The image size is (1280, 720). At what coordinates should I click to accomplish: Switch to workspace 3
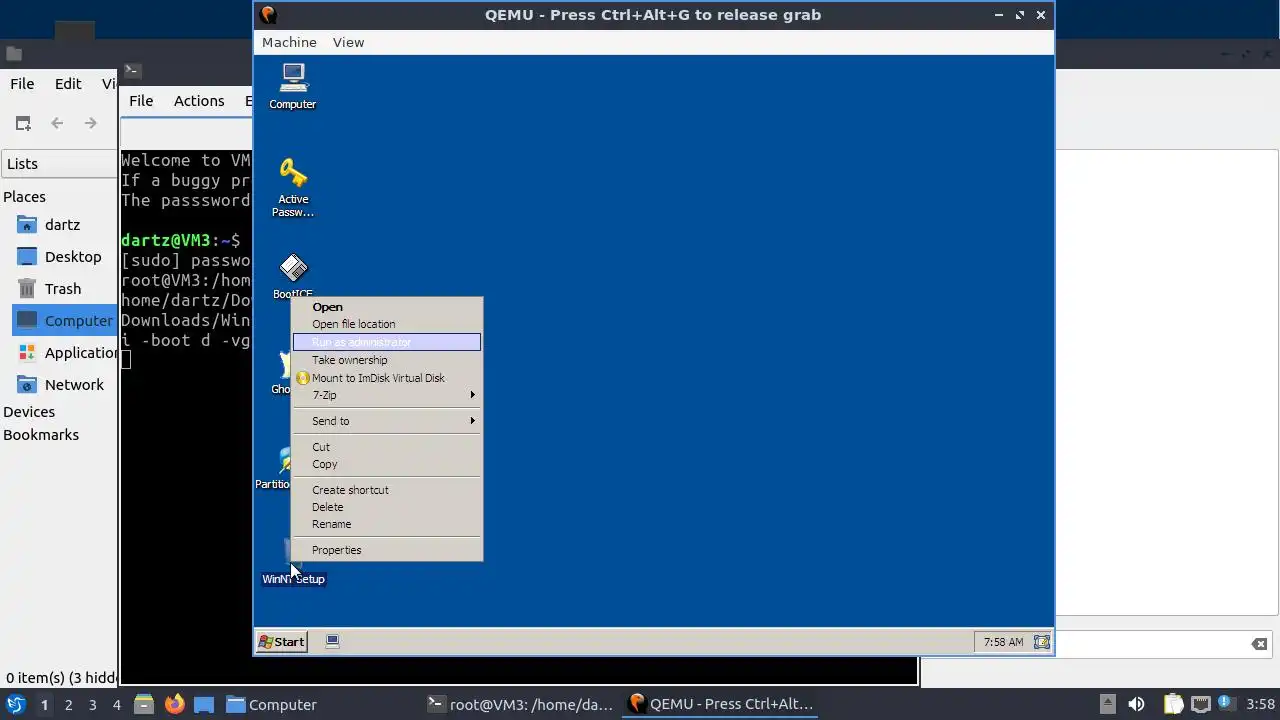click(92, 705)
